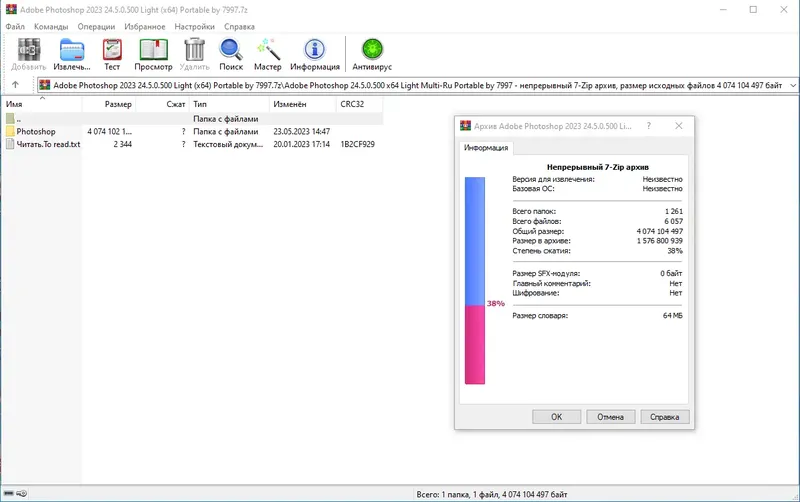Click the Отмена button
The height and width of the screenshot is (502, 800).
[611, 417]
